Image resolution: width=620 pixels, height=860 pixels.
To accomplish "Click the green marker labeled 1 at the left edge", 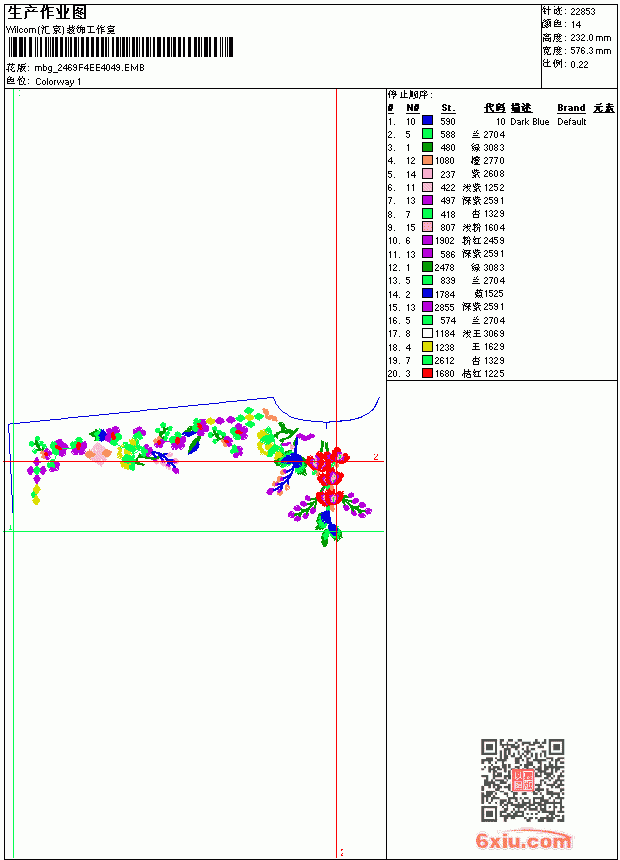I will [10, 528].
